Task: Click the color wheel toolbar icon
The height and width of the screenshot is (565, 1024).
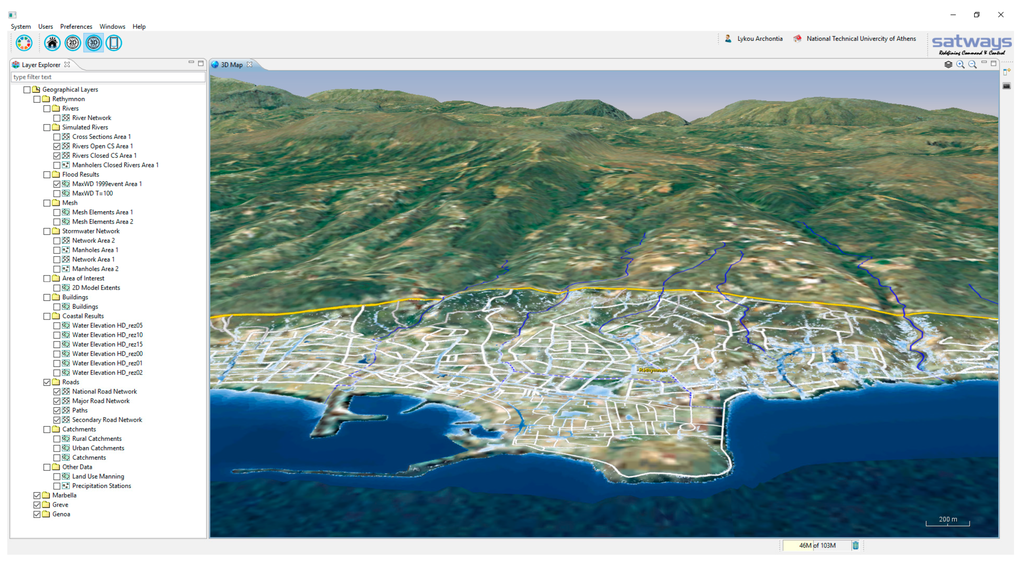Action: (24, 43)
